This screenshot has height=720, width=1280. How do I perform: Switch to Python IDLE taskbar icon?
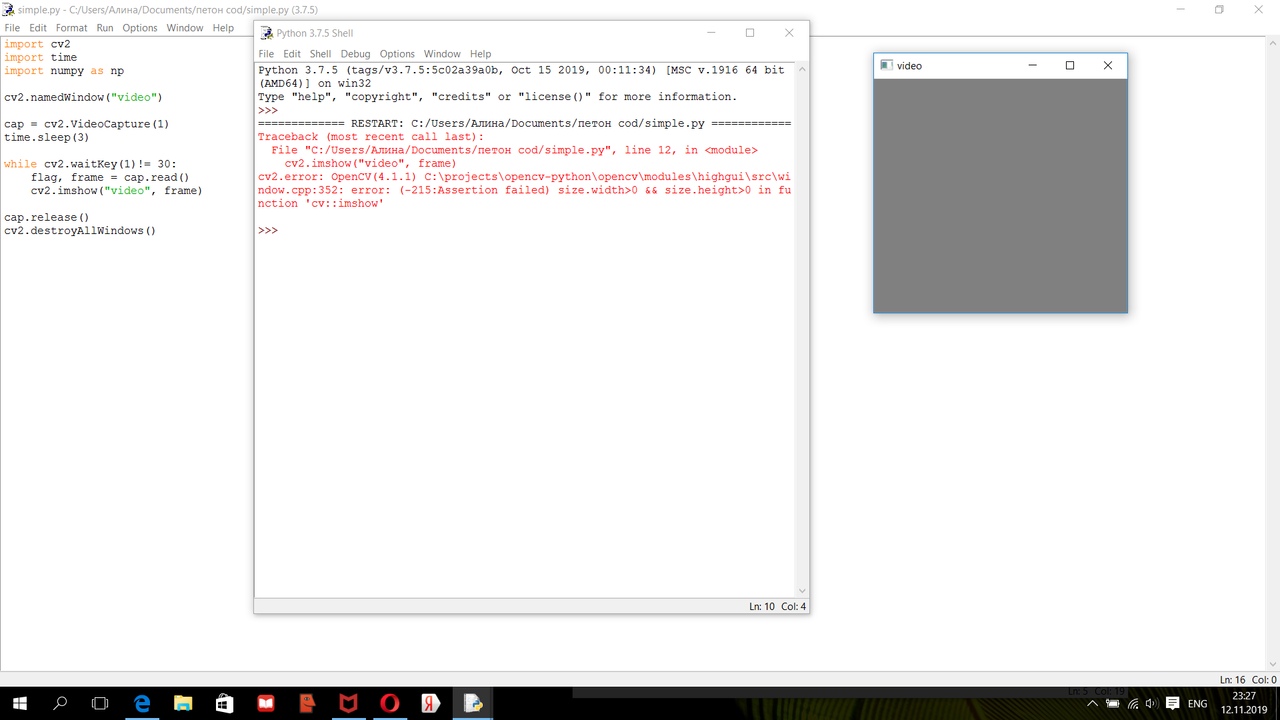tap(472, 703)
